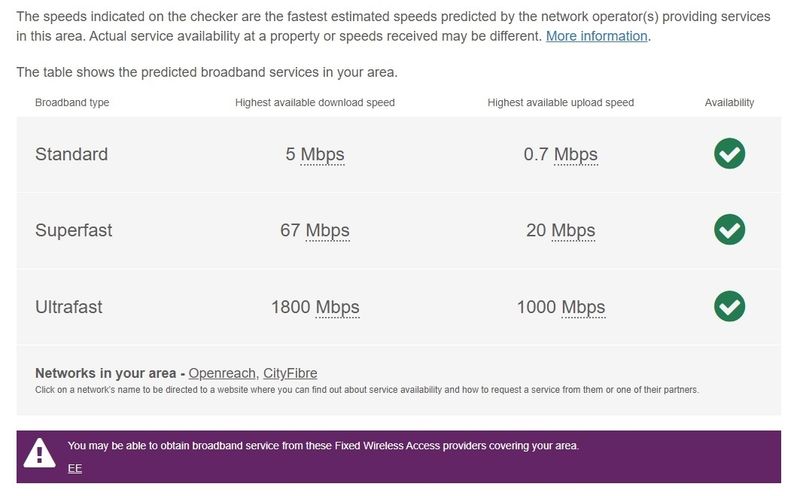Image resolution: width=800 pixels, height=496 pixels.
Task: Click the Mbps abbreviation beside 5 download
Action: [x=322, y=155]
